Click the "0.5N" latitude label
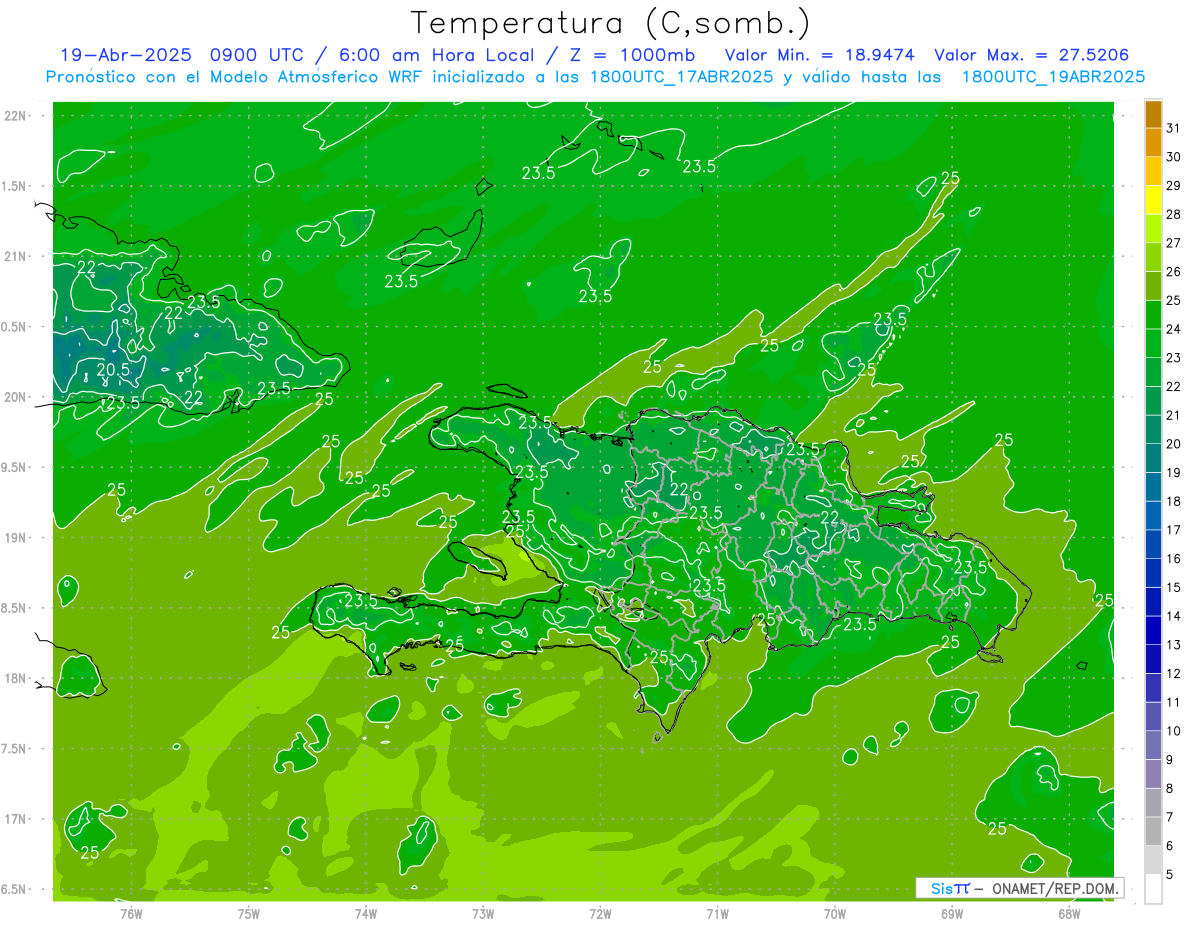 click(16, 327)
